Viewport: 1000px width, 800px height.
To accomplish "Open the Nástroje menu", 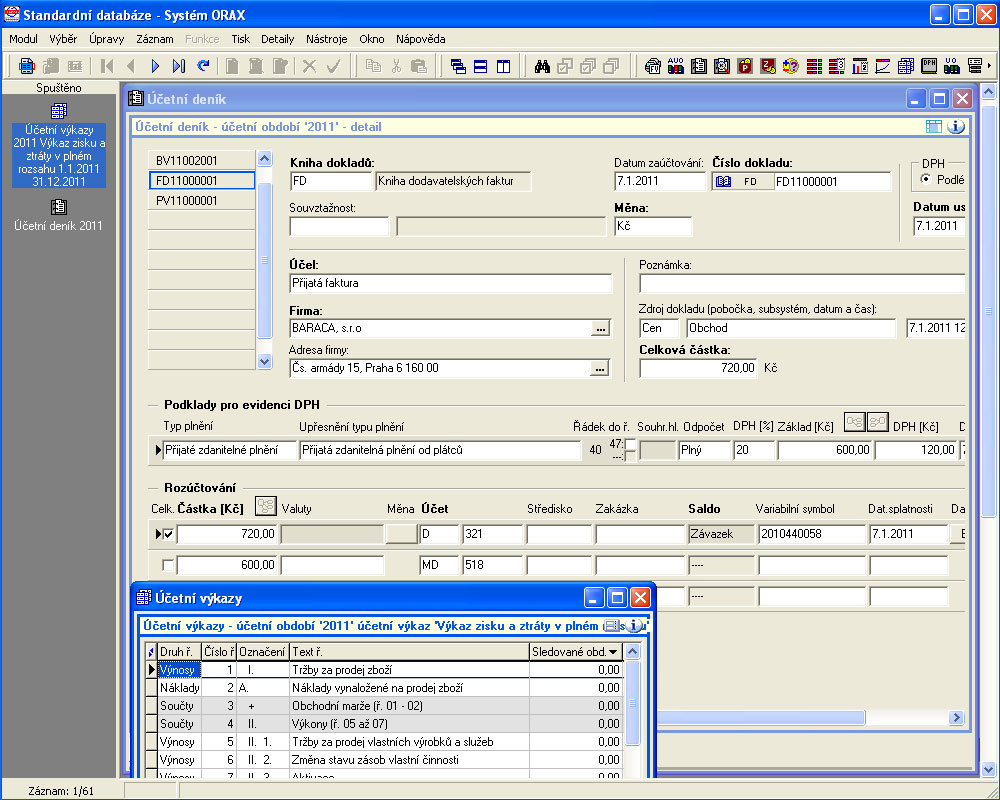I will tap(328, 39).
